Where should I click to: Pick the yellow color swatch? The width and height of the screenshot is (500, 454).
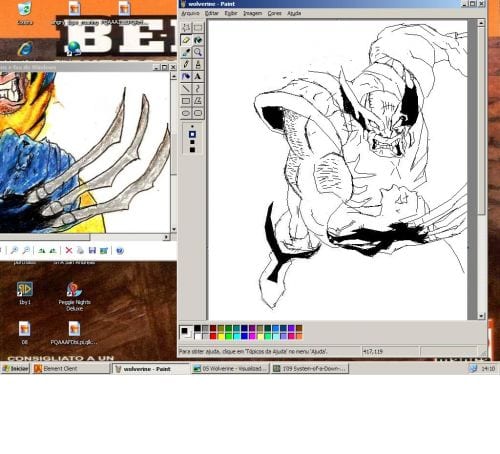pyautogui.click(x=221, y=336)
